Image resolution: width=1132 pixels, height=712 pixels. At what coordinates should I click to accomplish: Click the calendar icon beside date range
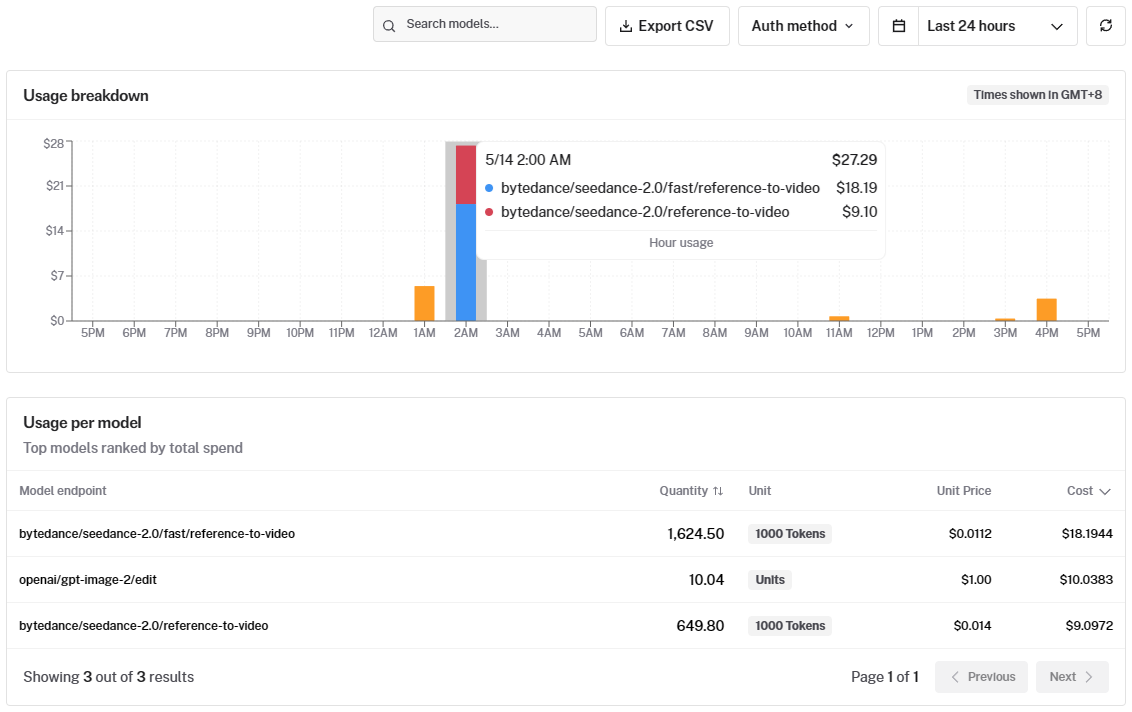(899, 26)
